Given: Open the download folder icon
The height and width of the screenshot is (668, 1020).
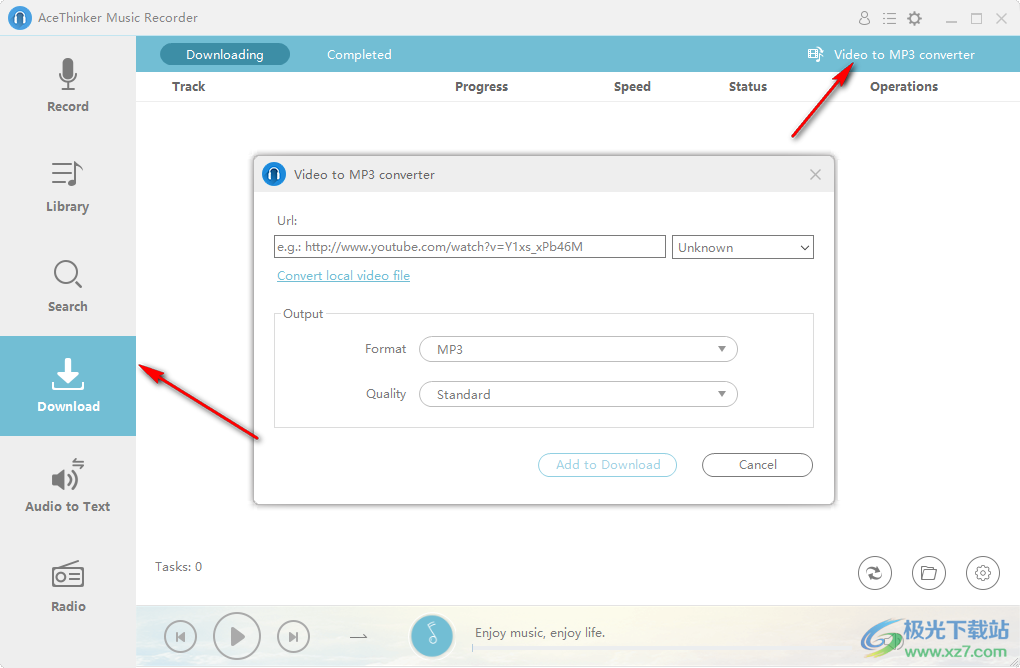Looking at the screenshot, I should click(929, 573).
